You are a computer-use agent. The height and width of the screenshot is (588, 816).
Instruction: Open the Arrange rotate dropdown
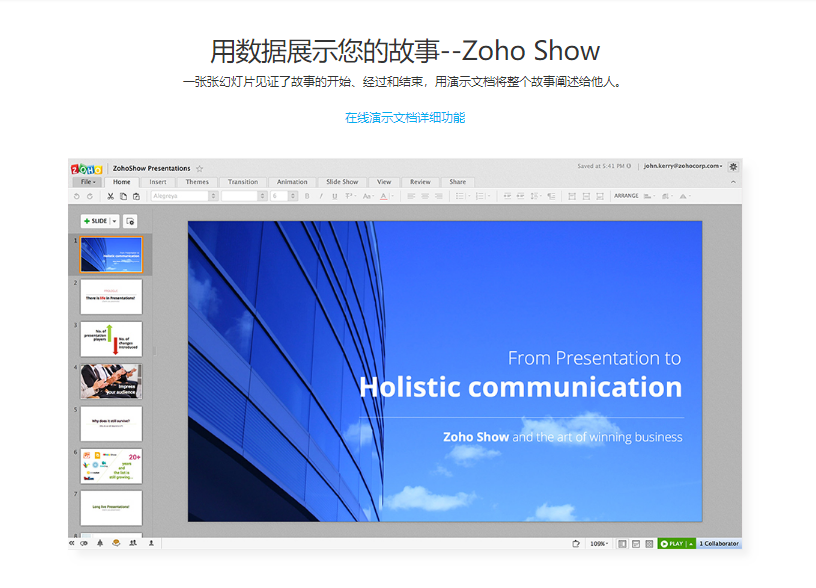click(x=684, y=196)
